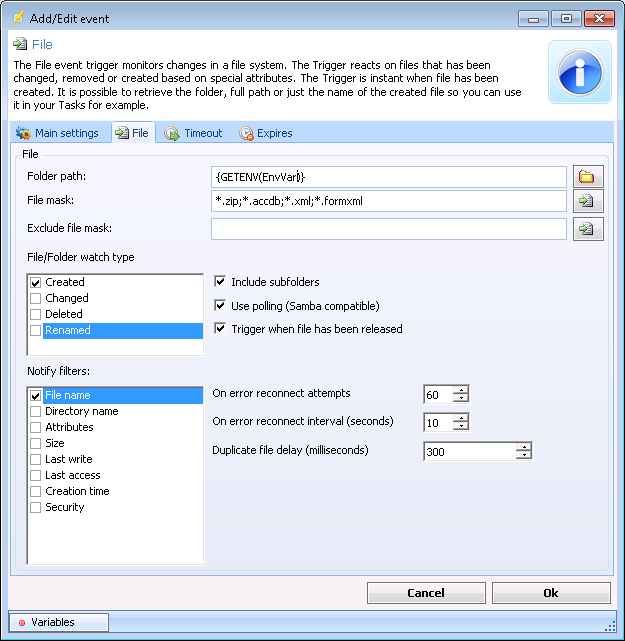
Task: Enable the Changed watch type checkbox
Action: coord(36,299)
